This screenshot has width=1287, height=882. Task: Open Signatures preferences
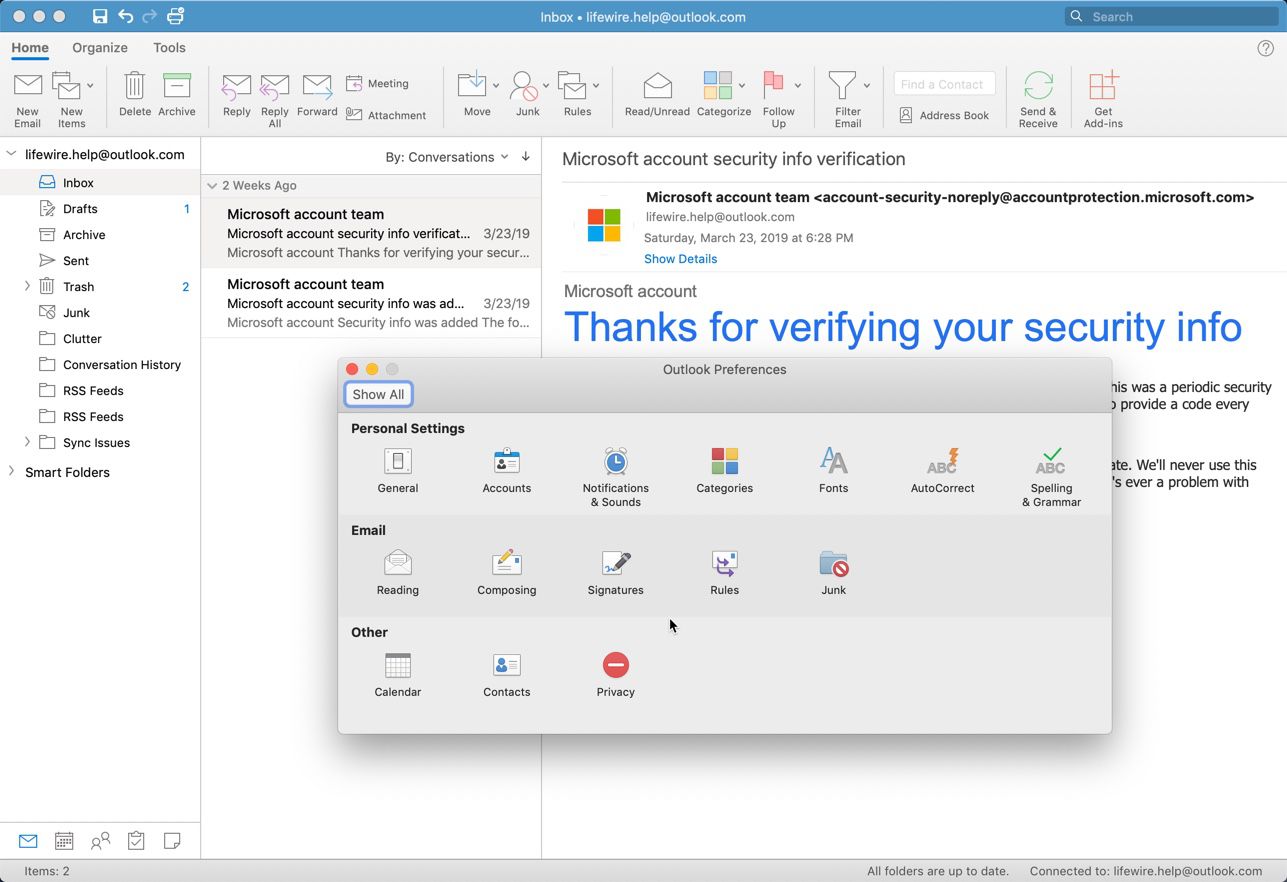pos(615,572)
